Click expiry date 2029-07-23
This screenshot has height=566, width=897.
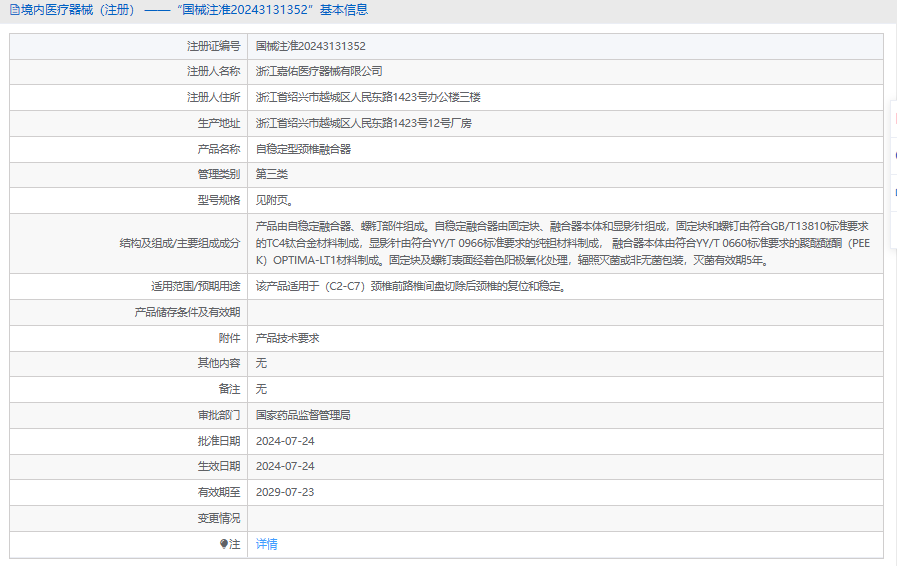pos(285,492)
